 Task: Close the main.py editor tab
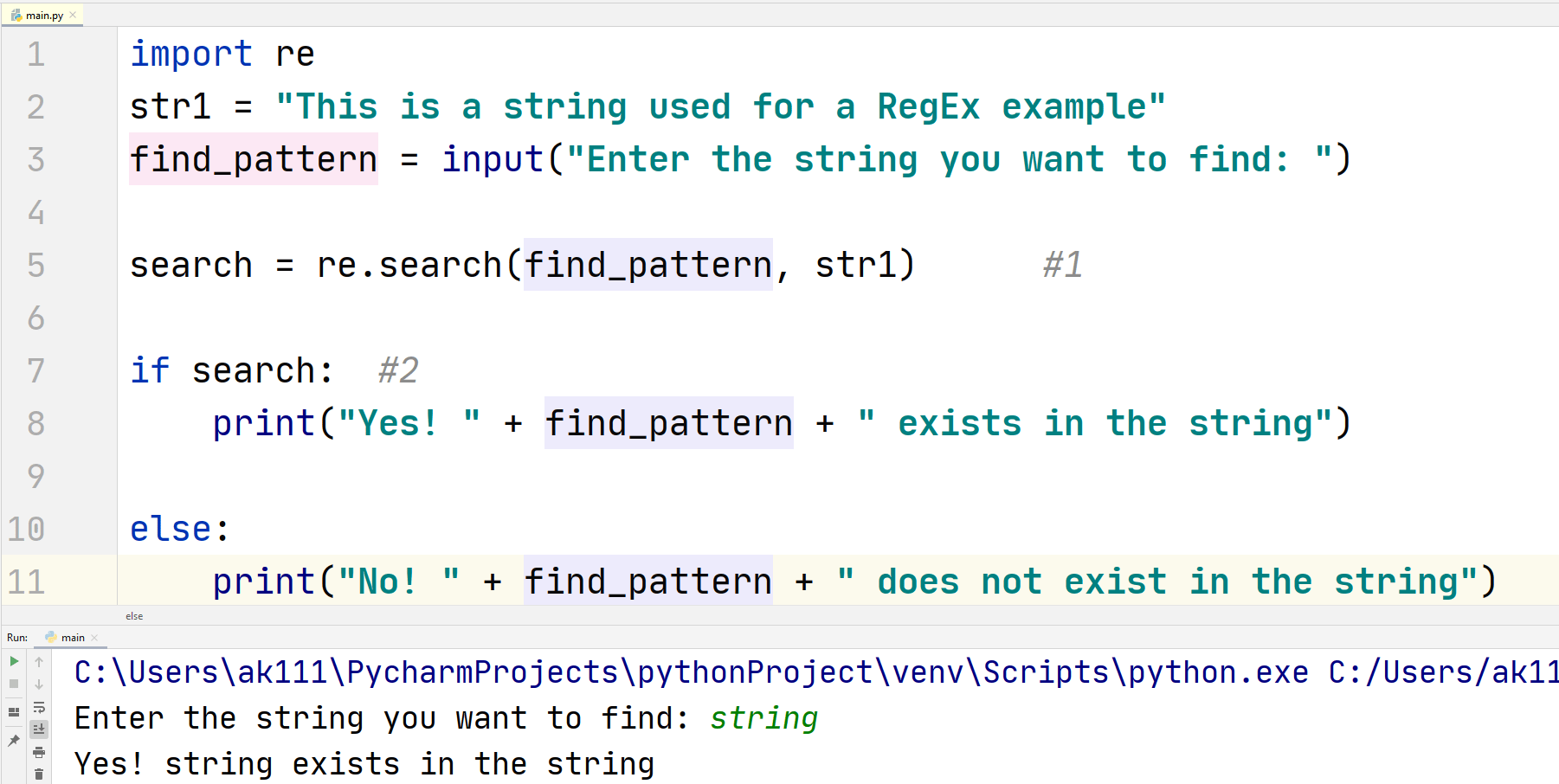point(73,16)
